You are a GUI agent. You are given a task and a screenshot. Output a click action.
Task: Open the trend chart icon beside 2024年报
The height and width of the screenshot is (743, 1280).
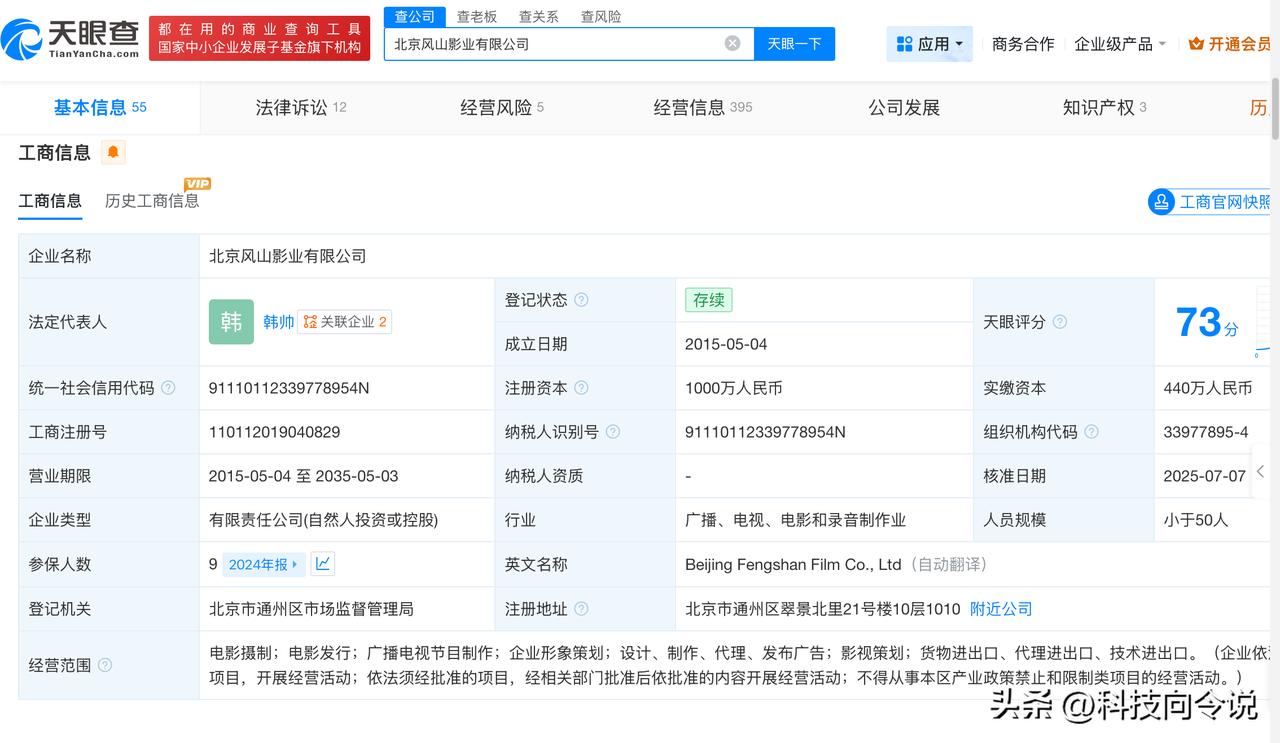click(322, 564)
